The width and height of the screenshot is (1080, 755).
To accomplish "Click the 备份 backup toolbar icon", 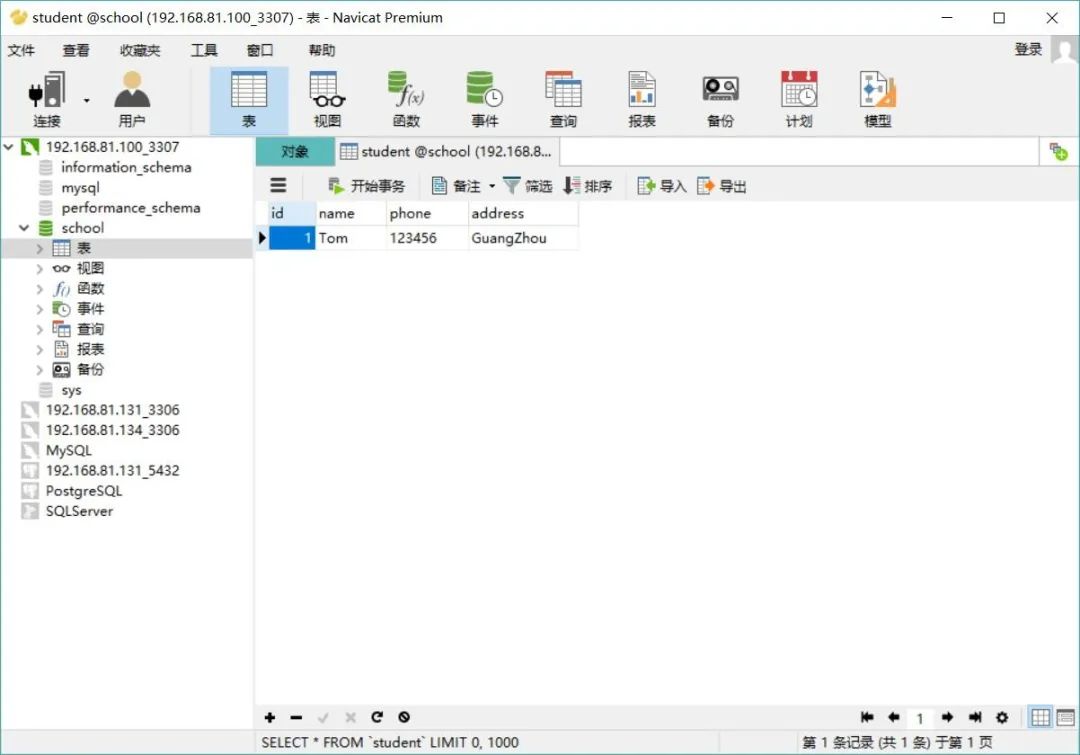I will [720, 100].
